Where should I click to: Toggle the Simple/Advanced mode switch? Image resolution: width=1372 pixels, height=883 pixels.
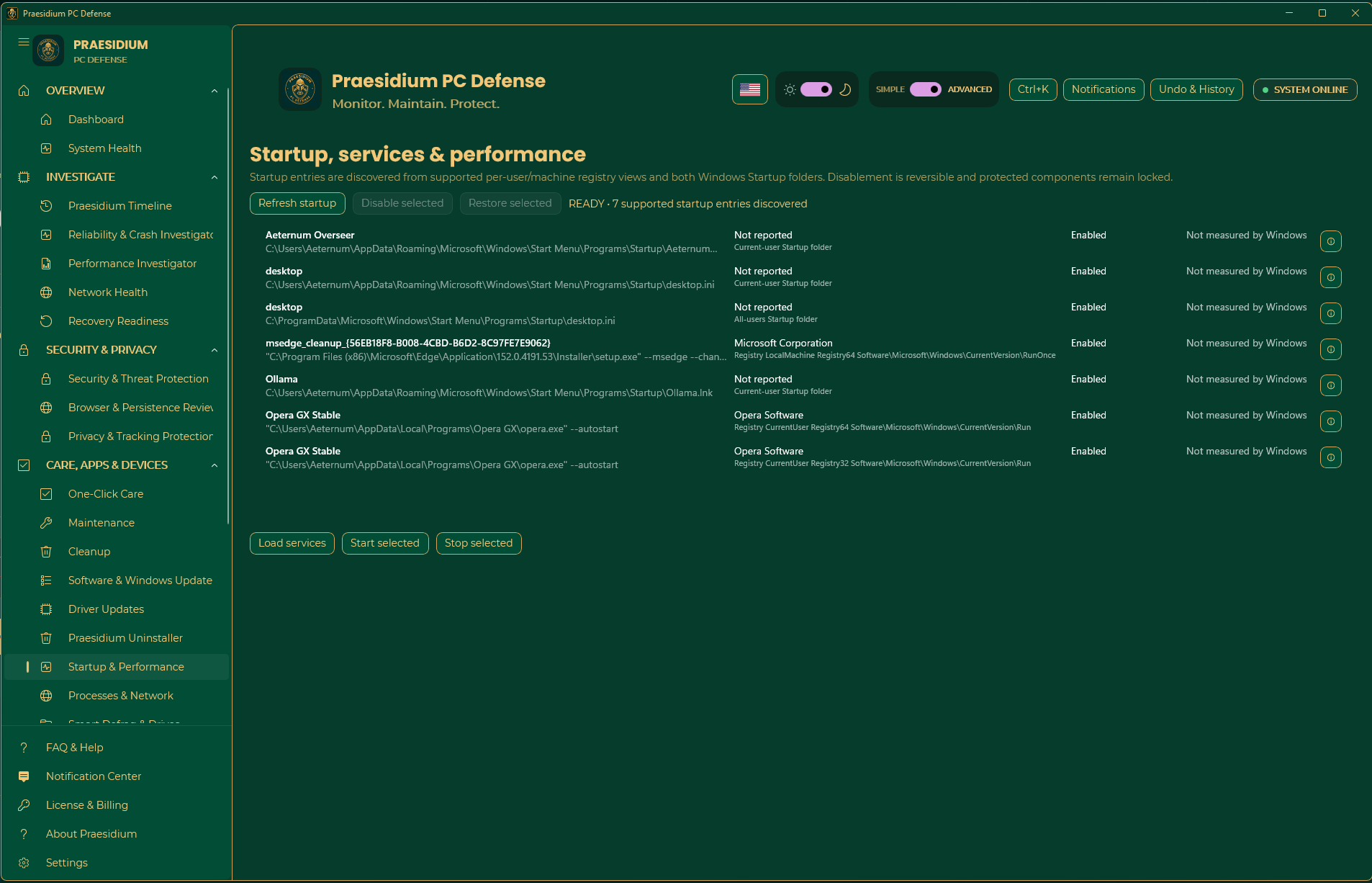pos(926,89)
